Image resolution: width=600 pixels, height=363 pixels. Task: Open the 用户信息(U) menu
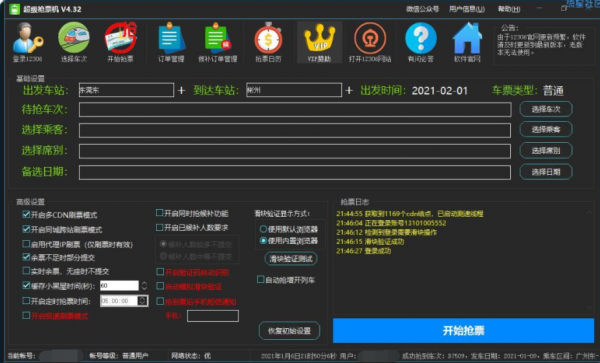(x=467, y=9)
